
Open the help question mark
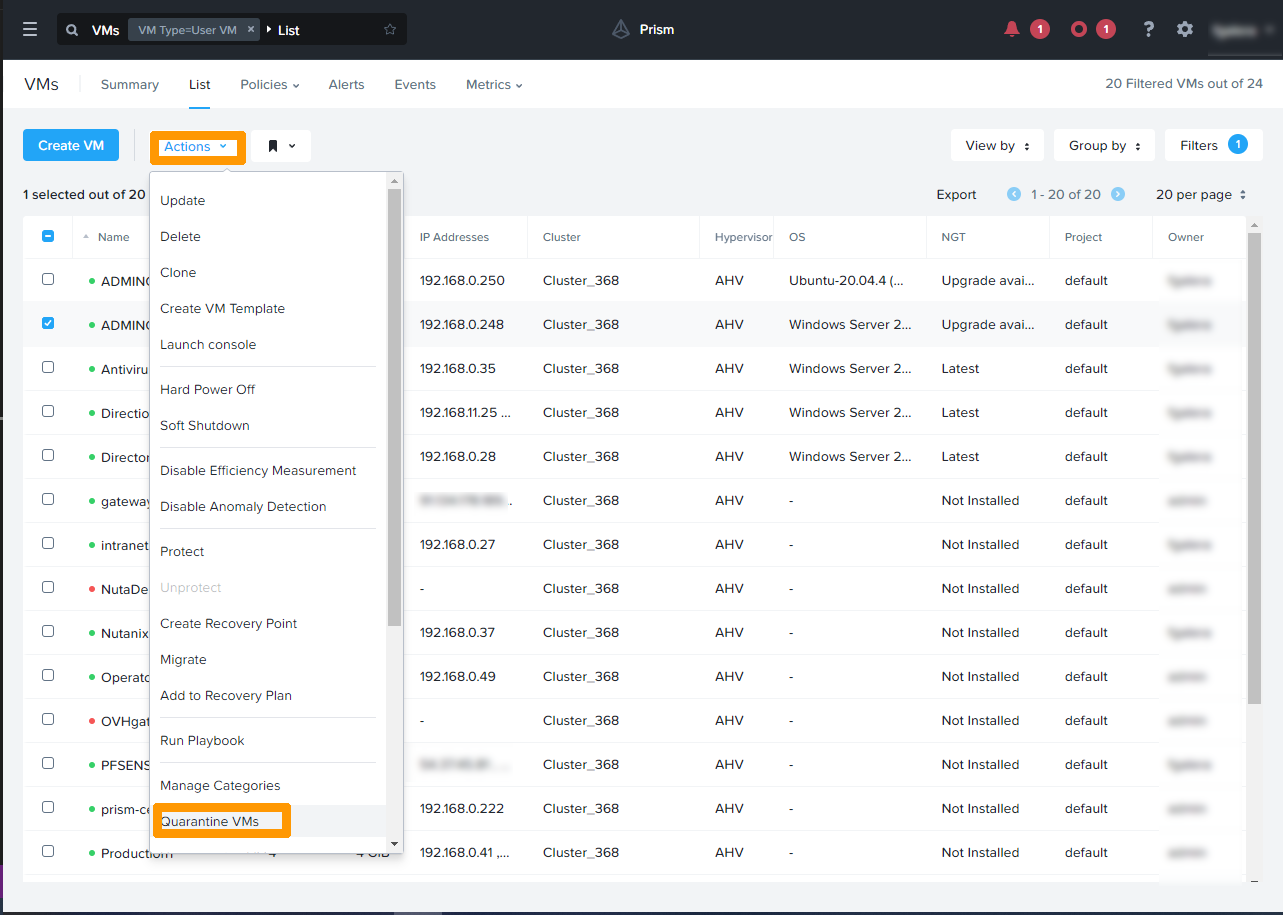[1148, 29]
